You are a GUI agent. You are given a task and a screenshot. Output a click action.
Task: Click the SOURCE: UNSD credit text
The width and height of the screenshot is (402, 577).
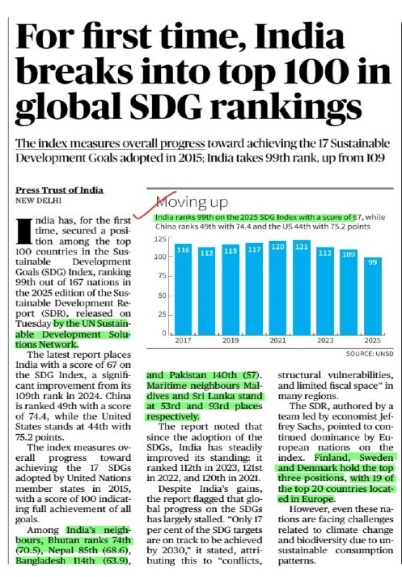[x=369, y=353]
